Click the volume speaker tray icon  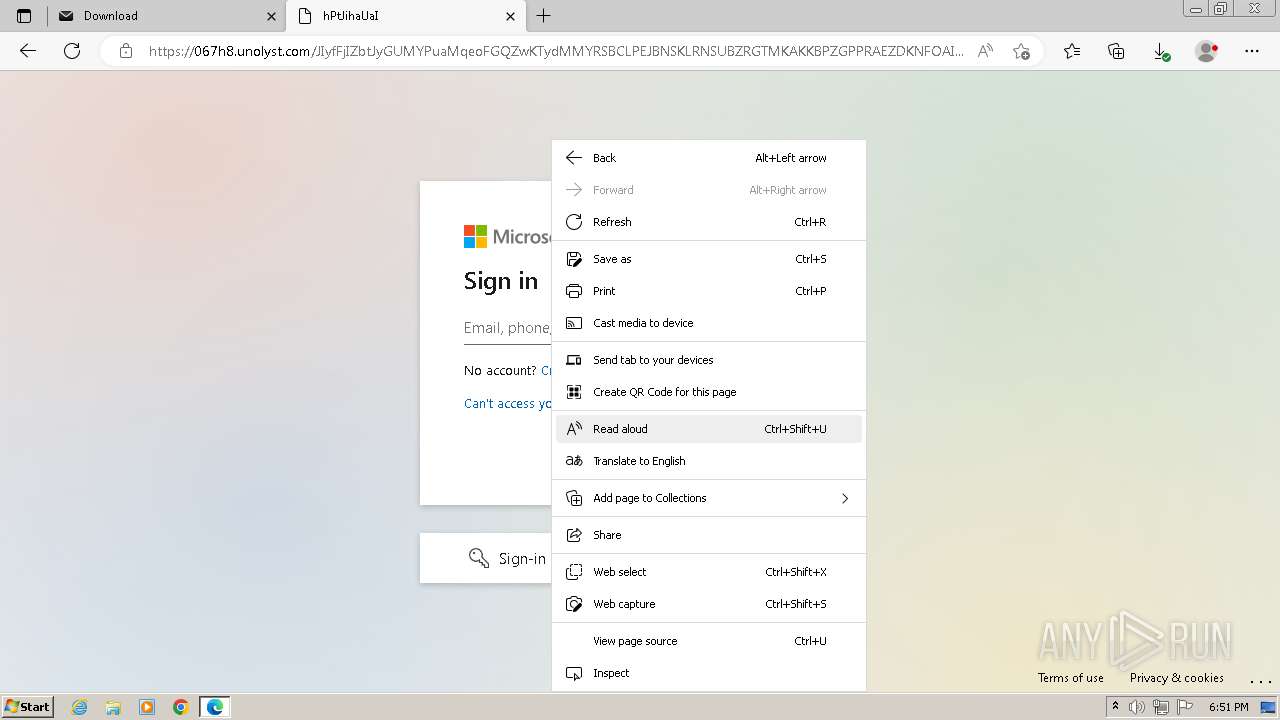(1137, 707)
